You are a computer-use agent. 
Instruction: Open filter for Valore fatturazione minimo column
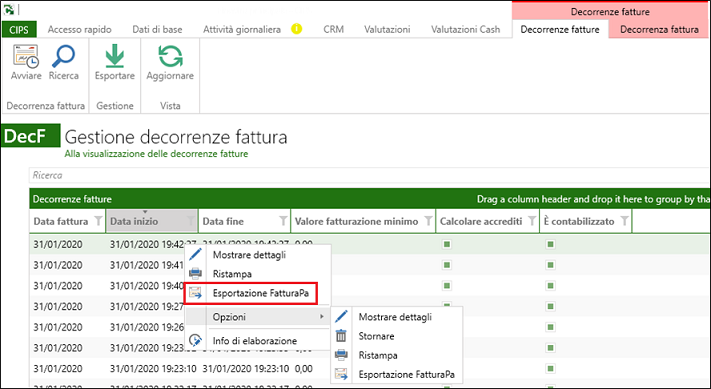(428, 221)
